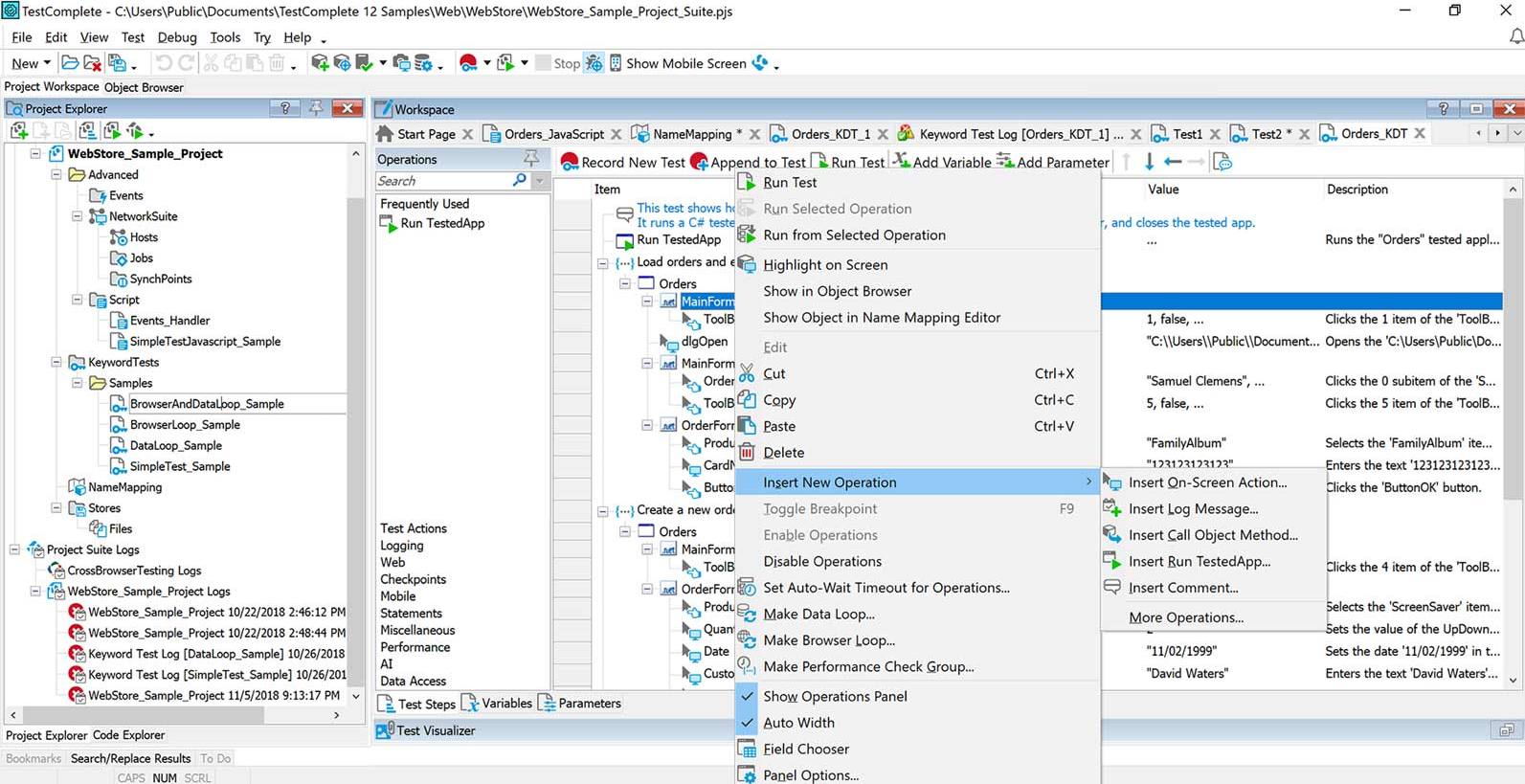
Task: Collapse the NetworkSuite tree node
Action: pos(78,216)
